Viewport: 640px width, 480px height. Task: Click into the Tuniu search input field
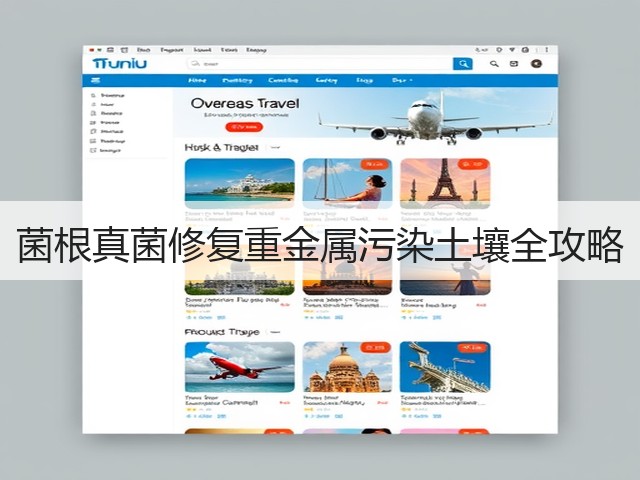pos(320,64)
